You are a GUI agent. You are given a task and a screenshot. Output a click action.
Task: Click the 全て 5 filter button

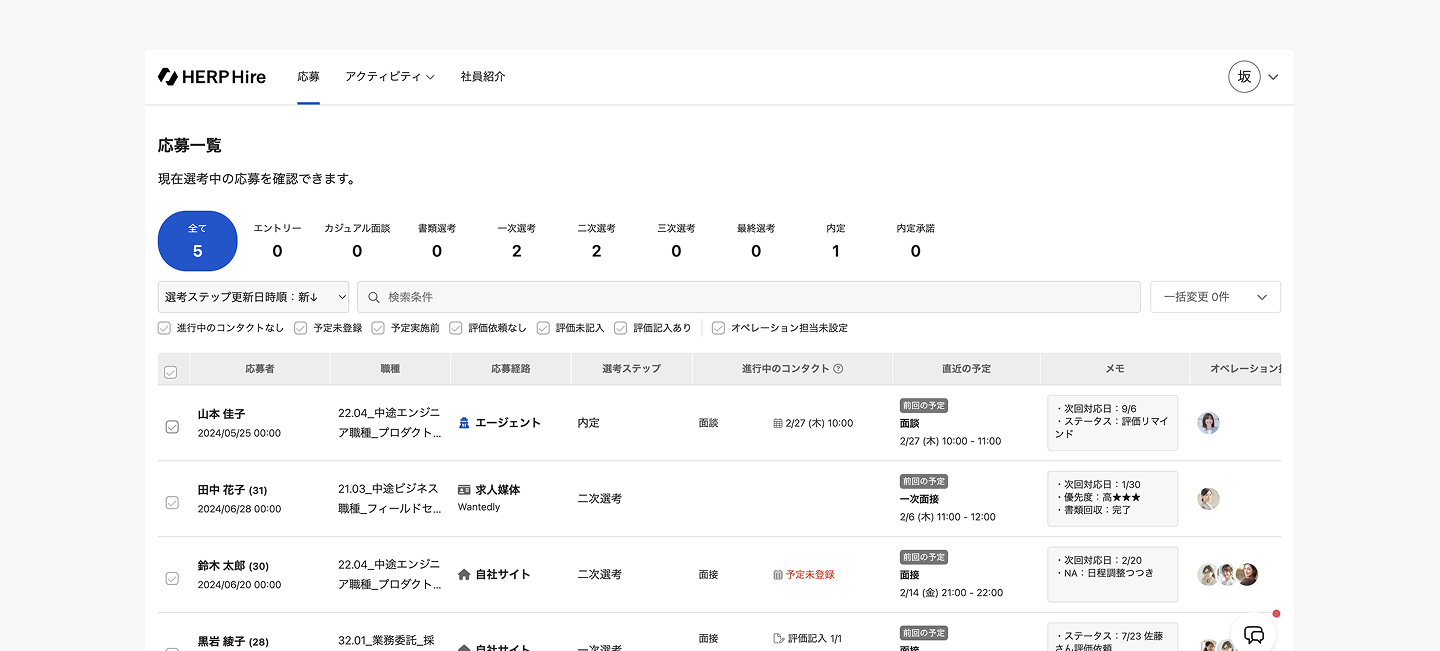(x=198, y=241)
